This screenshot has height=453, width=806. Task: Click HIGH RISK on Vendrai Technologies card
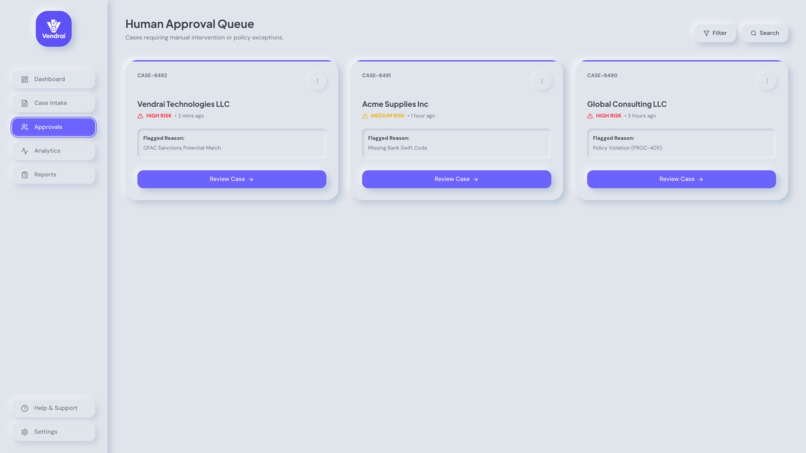[x=159, y=116]
